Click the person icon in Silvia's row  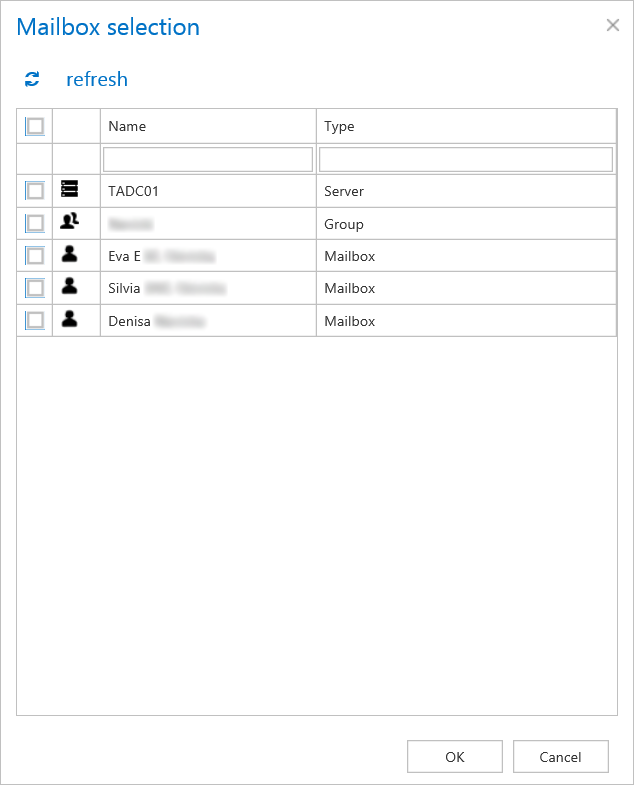coord(69,287)
